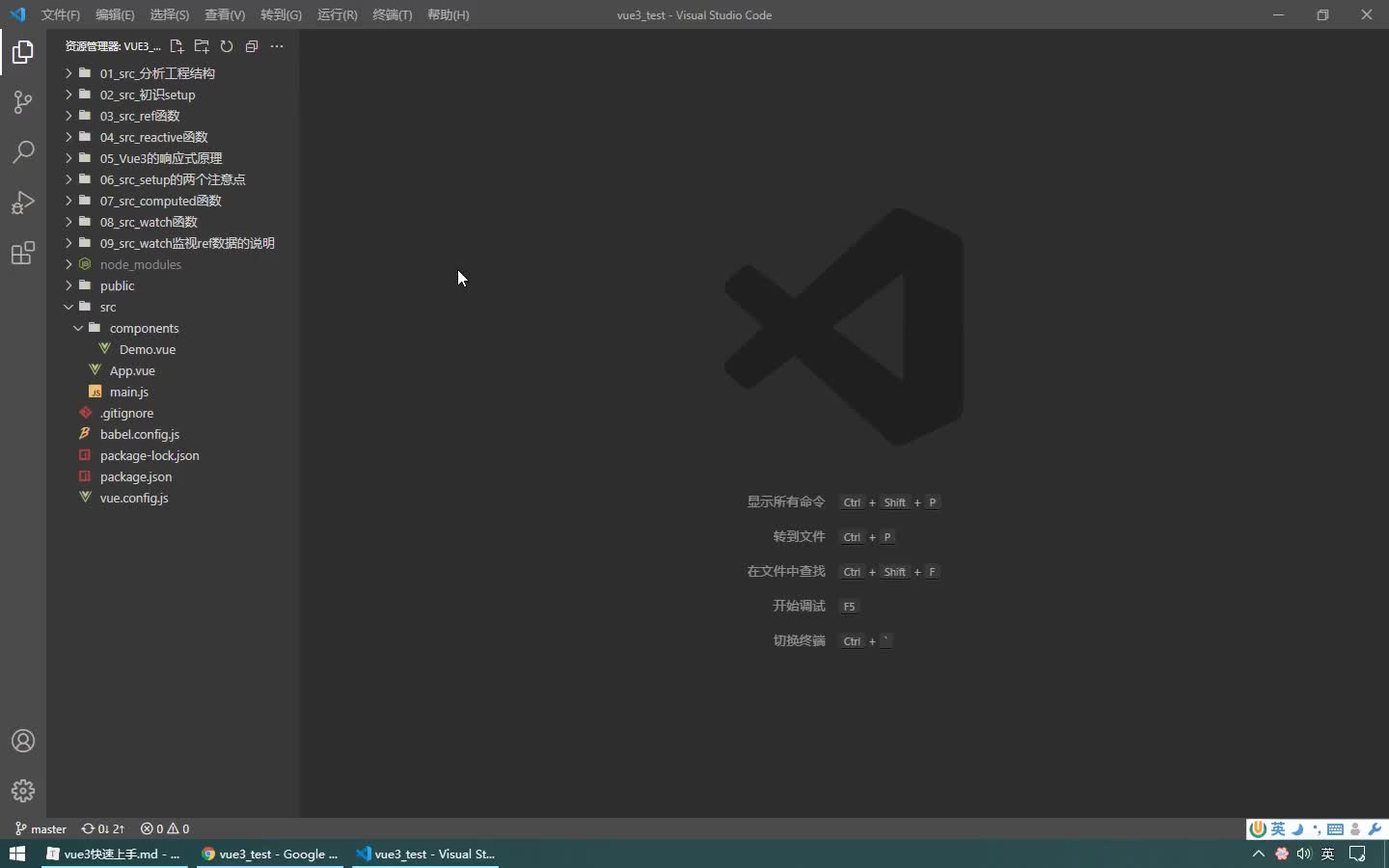This screenshot has width=1389, height=868.
Task: Click the 英 mode button on IME toolbar
Action: [1278, 828]
